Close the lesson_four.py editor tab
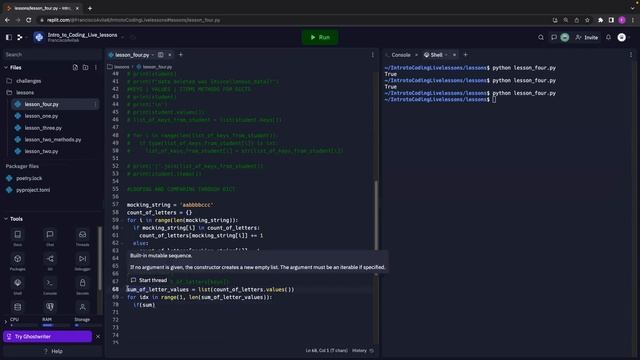Viewport: 640px width, 360px height. click(x=170, y=55)
